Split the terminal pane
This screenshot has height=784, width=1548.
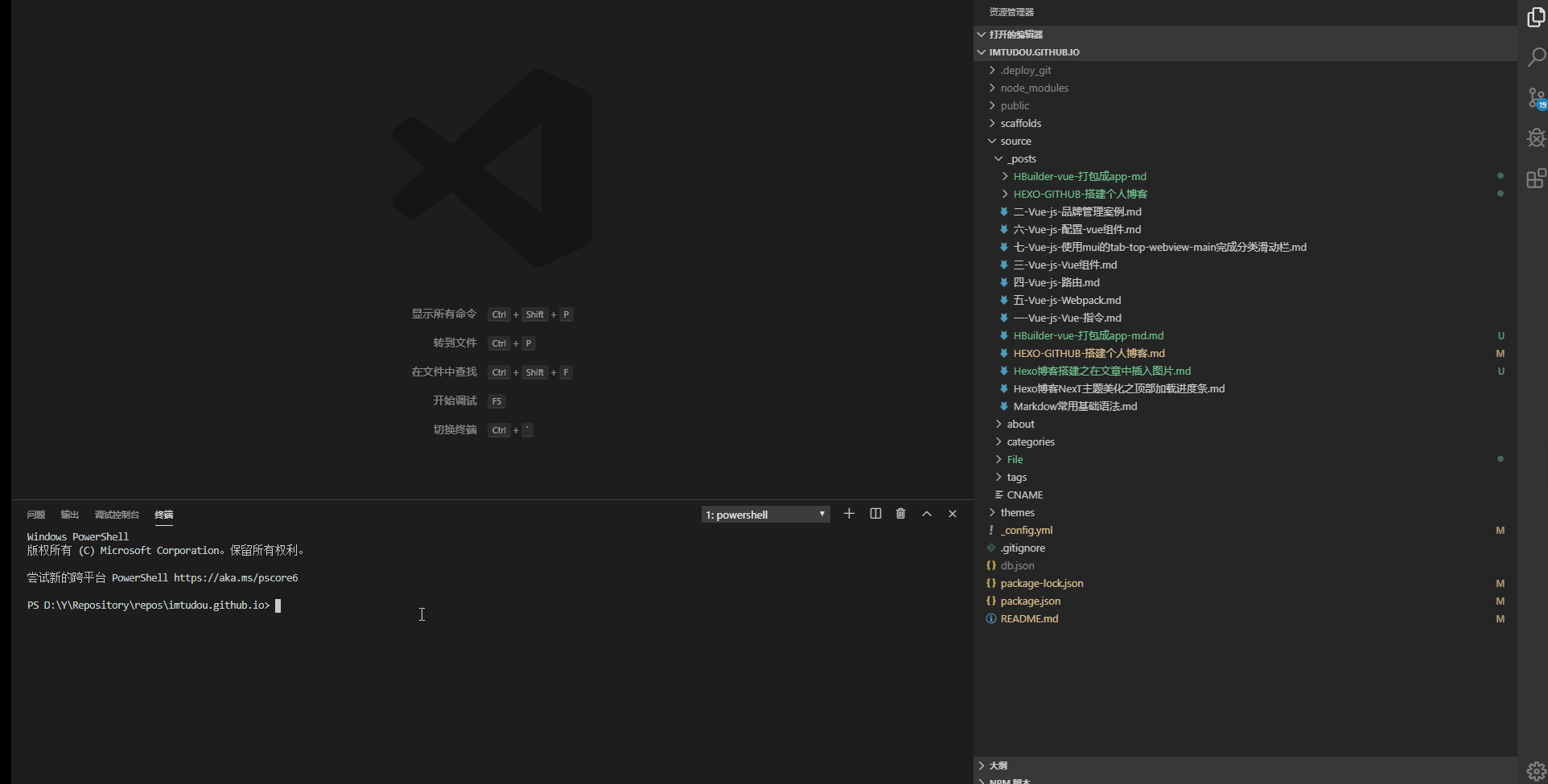point(875,514)
